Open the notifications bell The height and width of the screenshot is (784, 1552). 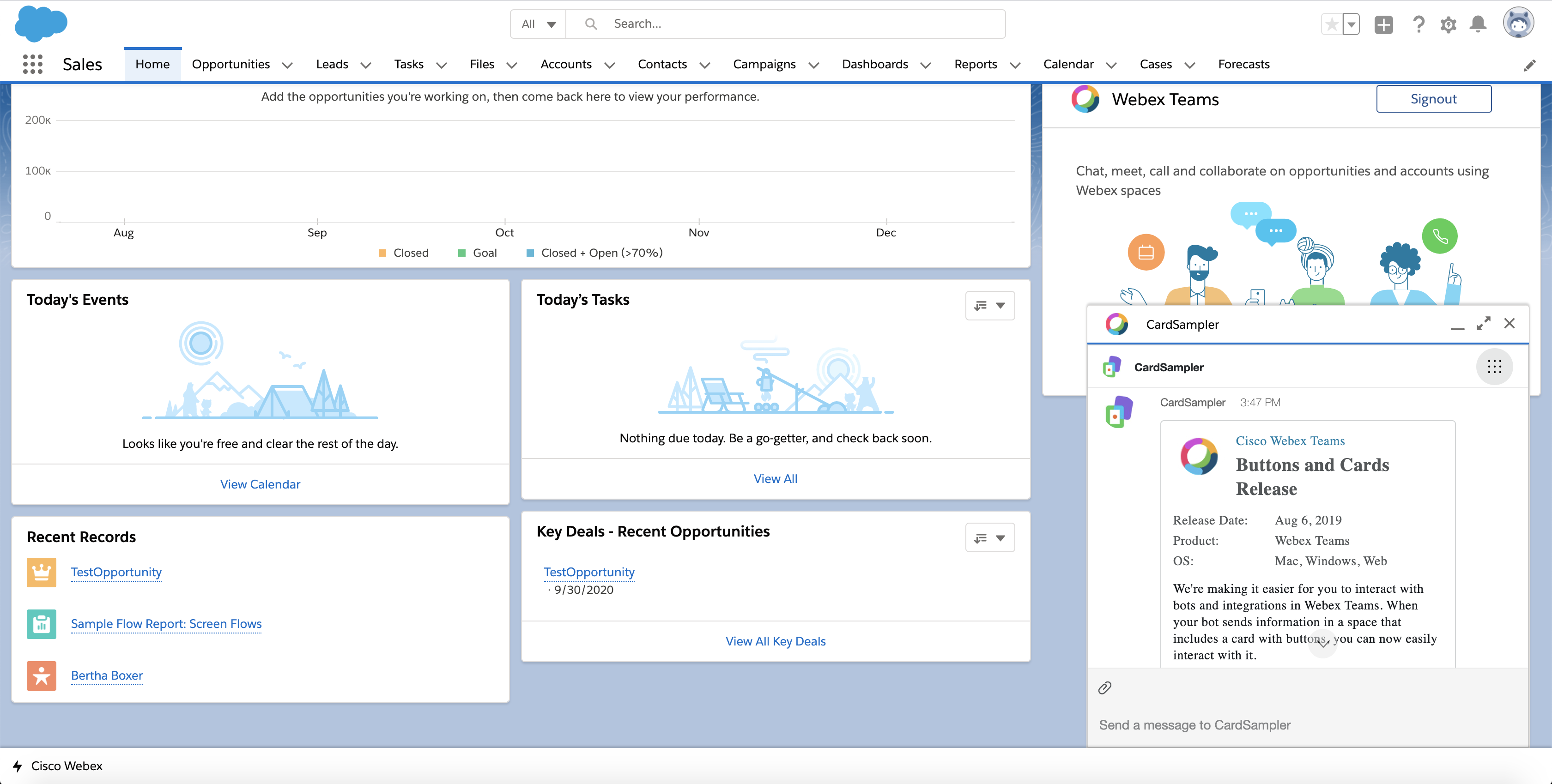click(x=1478, y=24)
